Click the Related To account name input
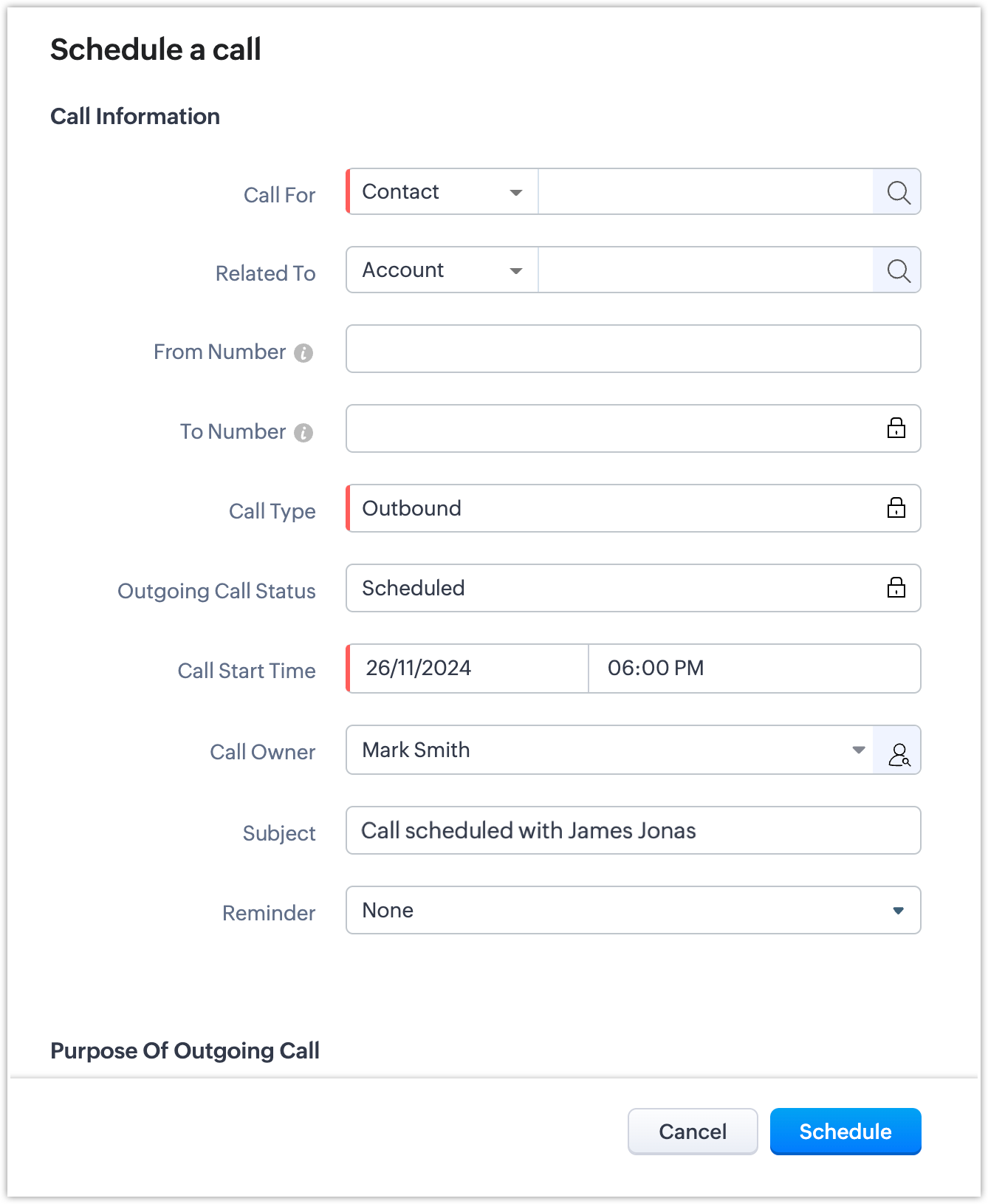988x1204 pixels. click(x=705, y=270)
